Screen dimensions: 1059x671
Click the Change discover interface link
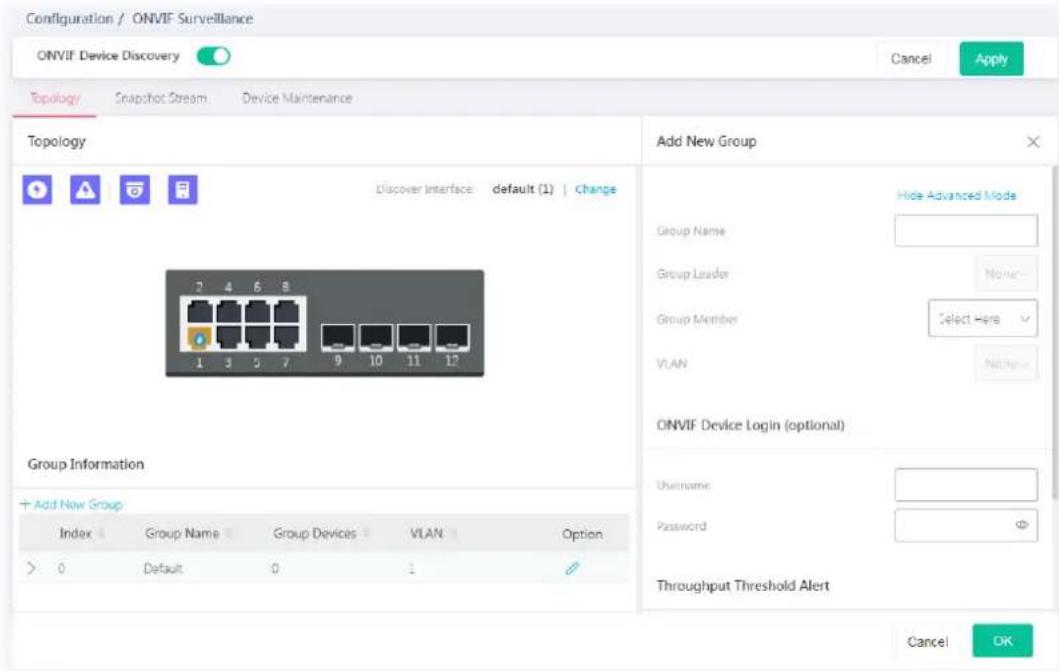(595, 189)
